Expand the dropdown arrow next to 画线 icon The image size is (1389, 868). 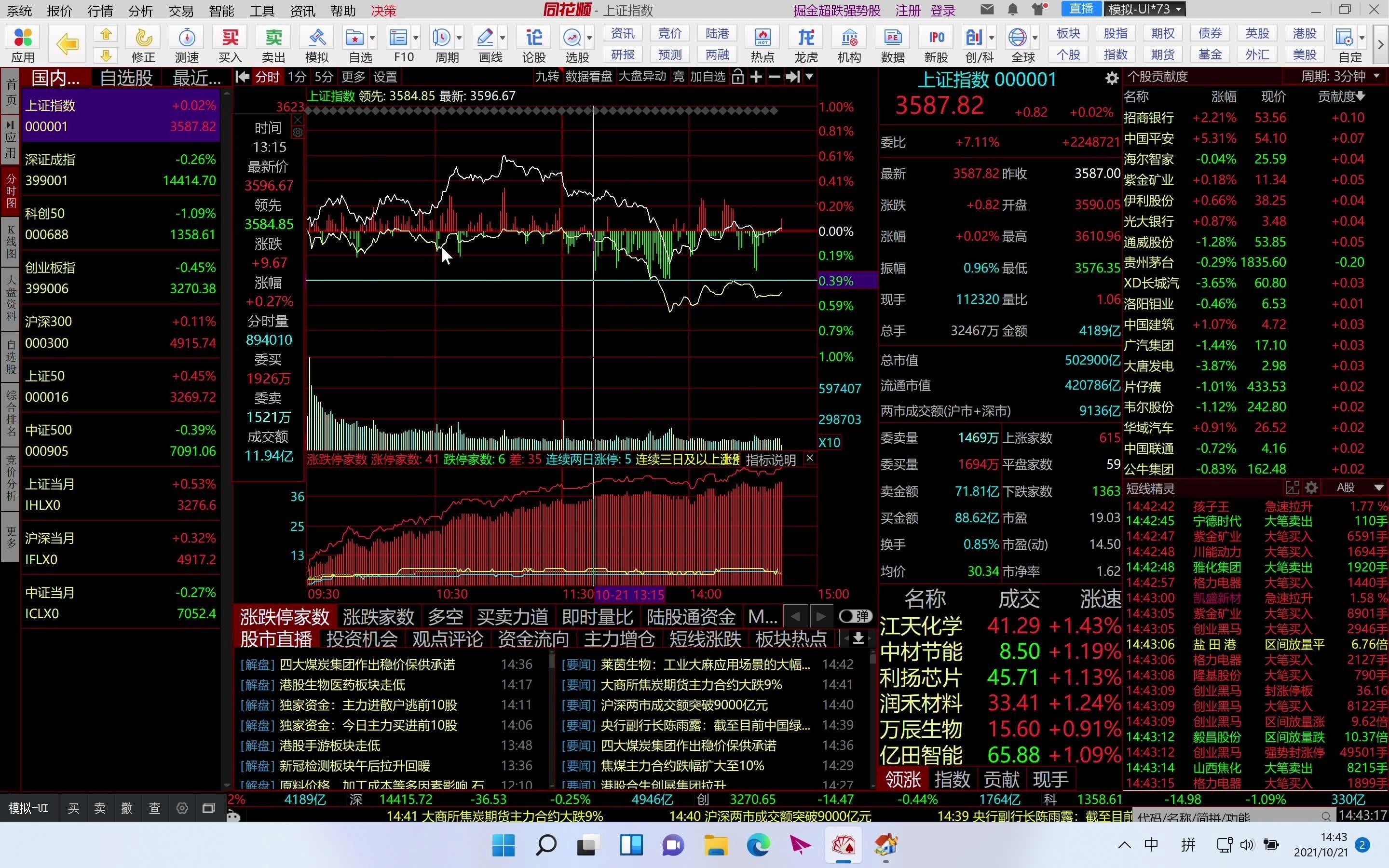click(503, 39)
